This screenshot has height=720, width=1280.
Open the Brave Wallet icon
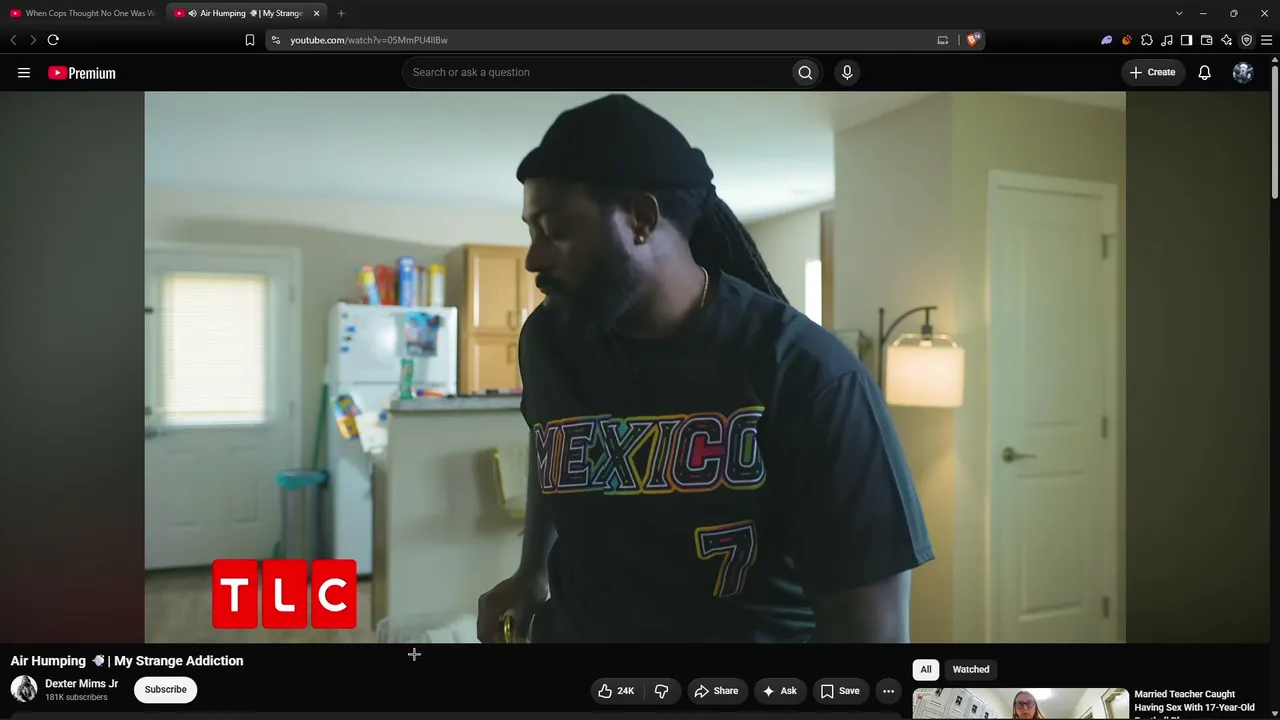(1206, 40)
